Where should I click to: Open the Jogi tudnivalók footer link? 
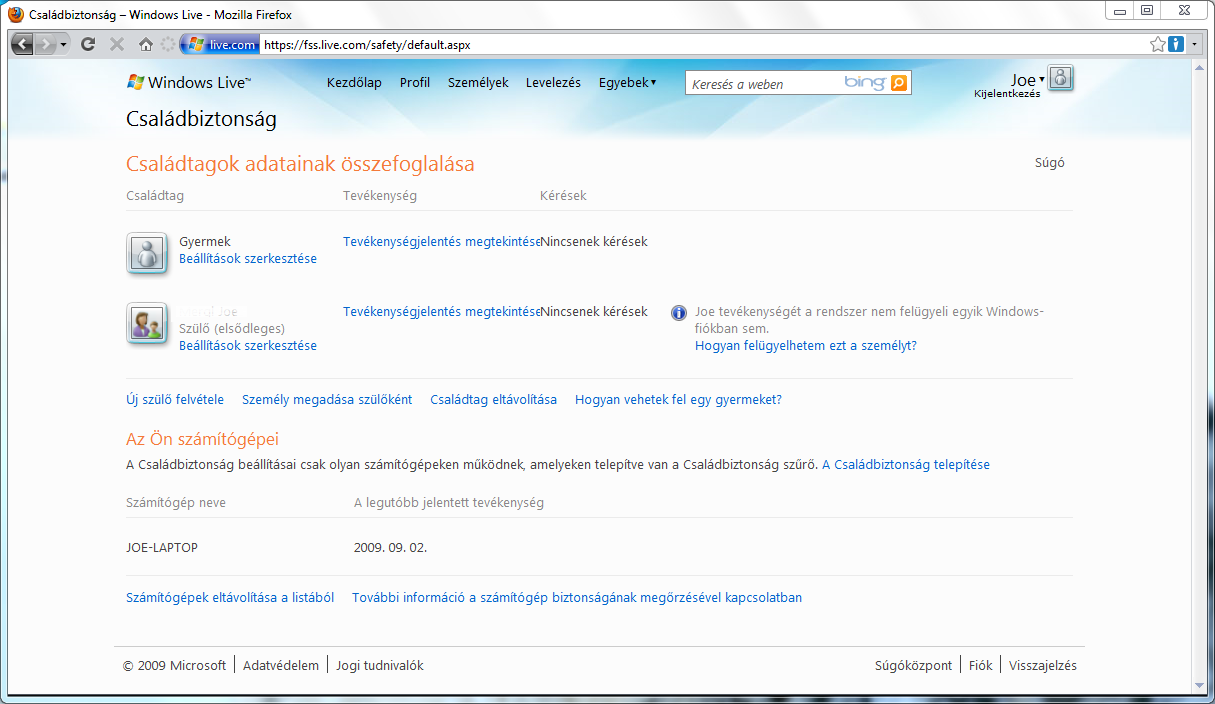pyautogui.click(x=380, y=666)
